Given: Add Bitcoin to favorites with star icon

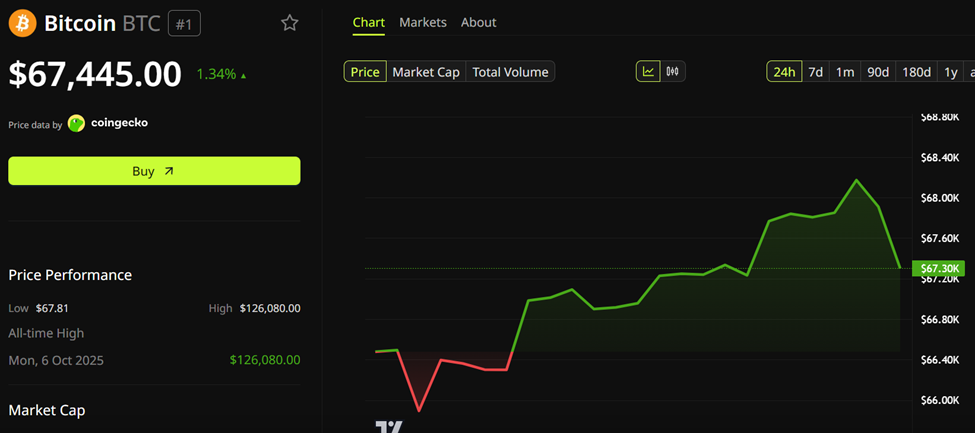Looking at the screenshot, I should 289,23.
